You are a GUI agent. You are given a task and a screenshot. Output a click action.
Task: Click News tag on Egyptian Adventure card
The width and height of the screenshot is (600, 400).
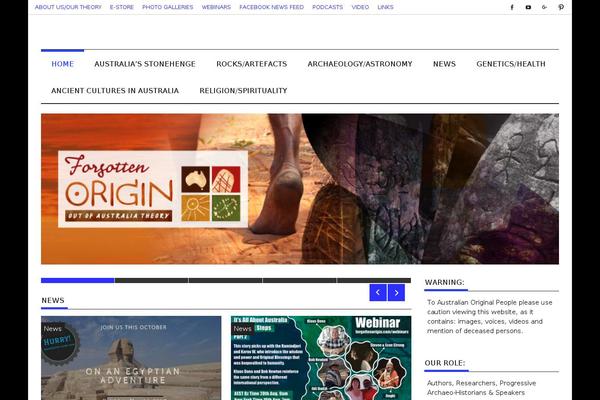[x=52, y=328]
